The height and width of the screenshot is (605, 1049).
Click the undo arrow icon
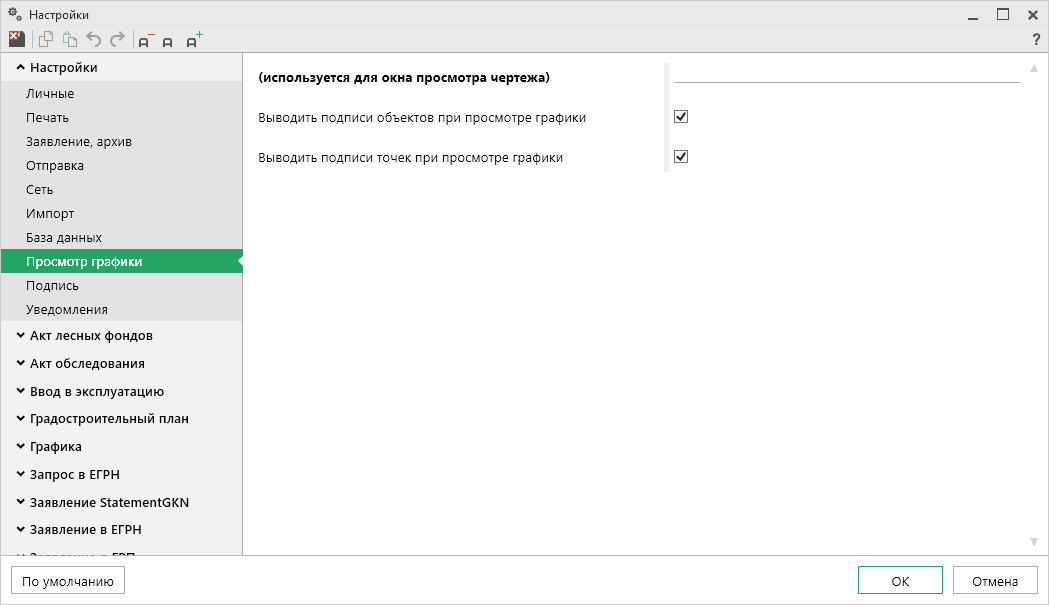click(94, 40)
